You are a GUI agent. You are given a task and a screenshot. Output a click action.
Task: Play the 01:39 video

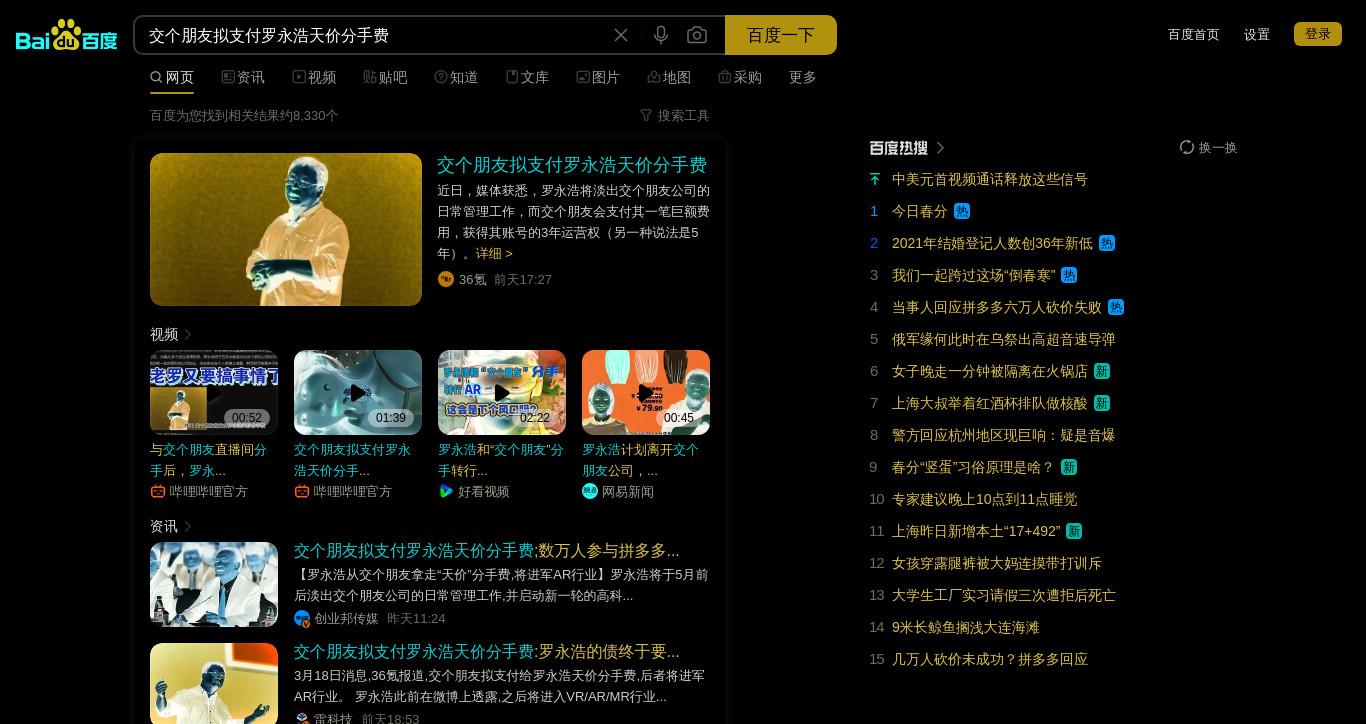(x=358, y=392)
